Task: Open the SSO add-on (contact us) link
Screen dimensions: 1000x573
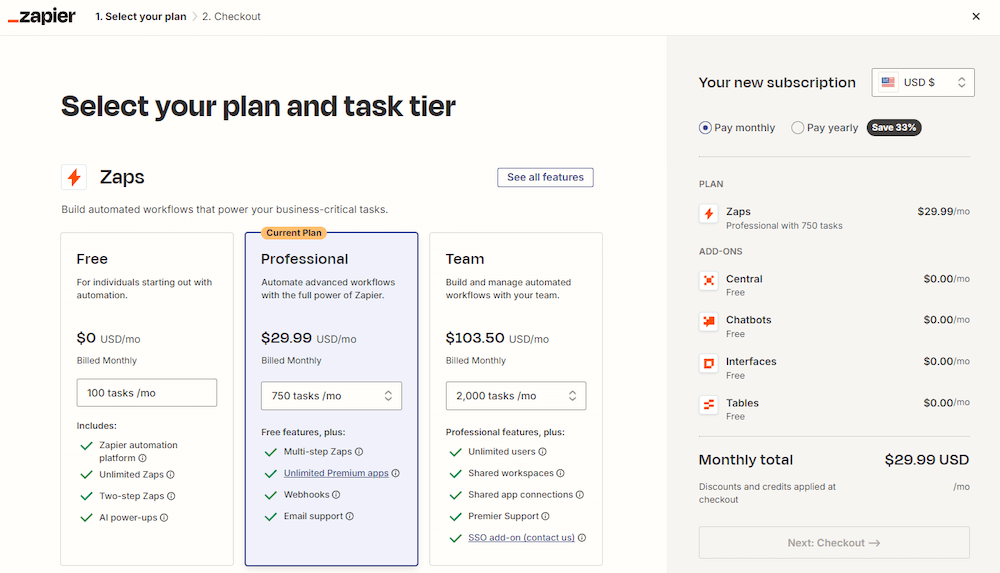Action: tap(522, 538)
